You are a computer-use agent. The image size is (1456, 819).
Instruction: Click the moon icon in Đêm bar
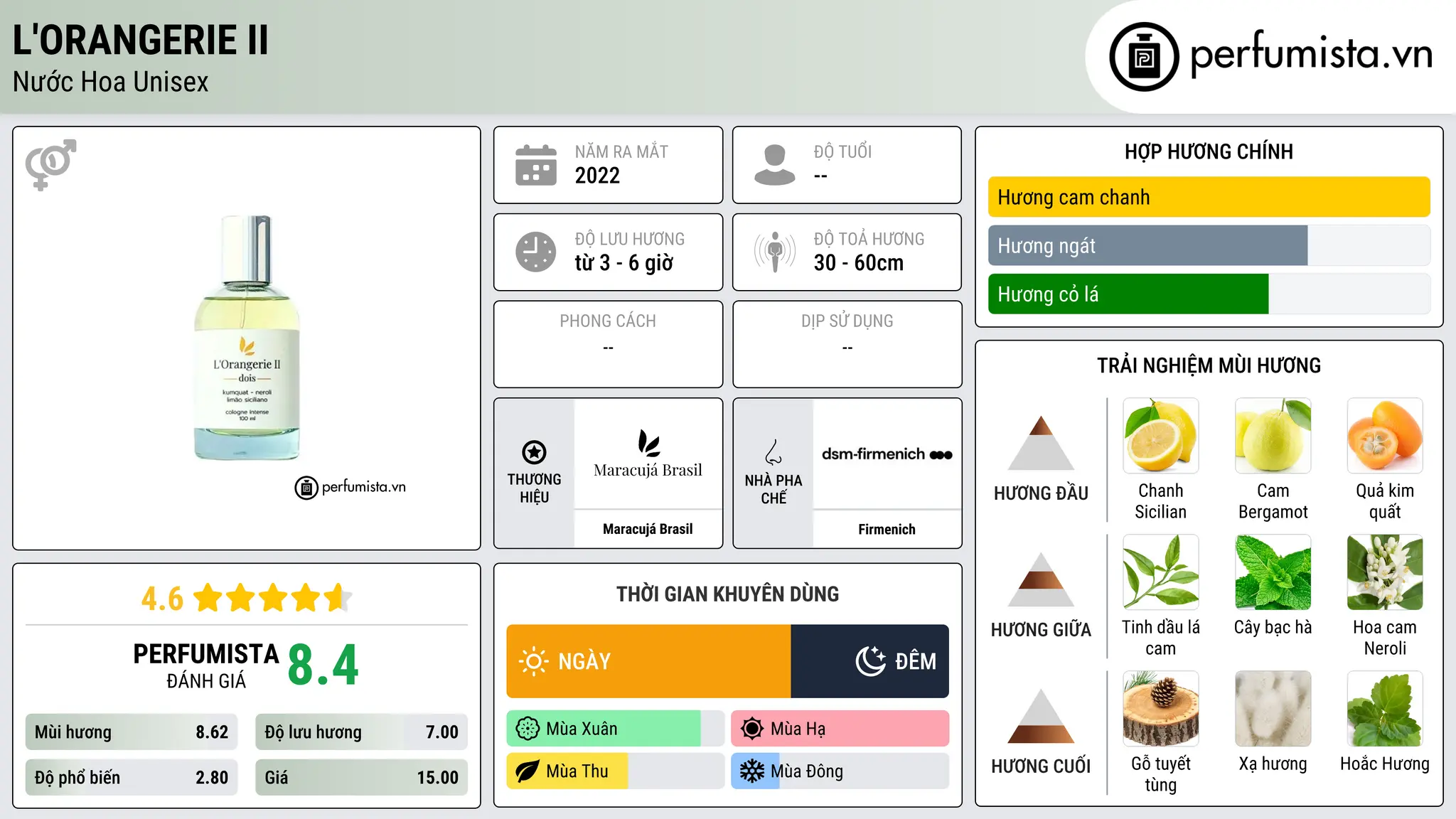[871, 661]
